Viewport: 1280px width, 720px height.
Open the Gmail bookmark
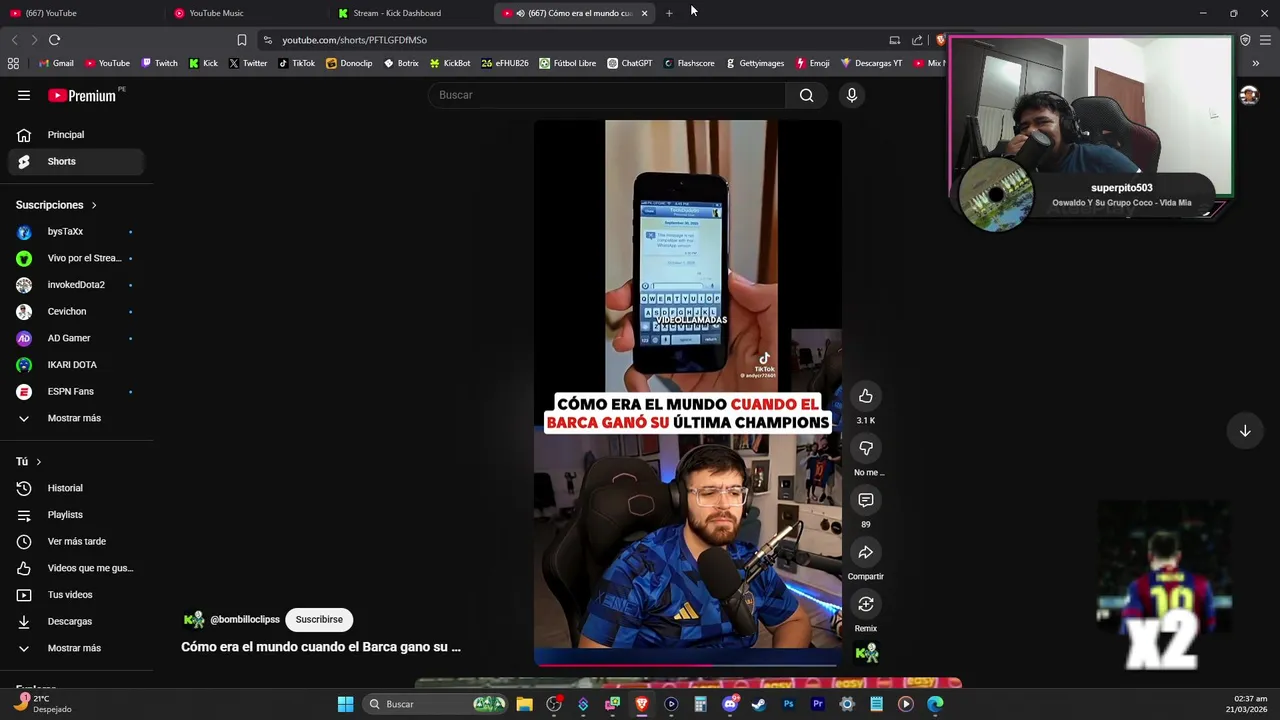(56, 63)
